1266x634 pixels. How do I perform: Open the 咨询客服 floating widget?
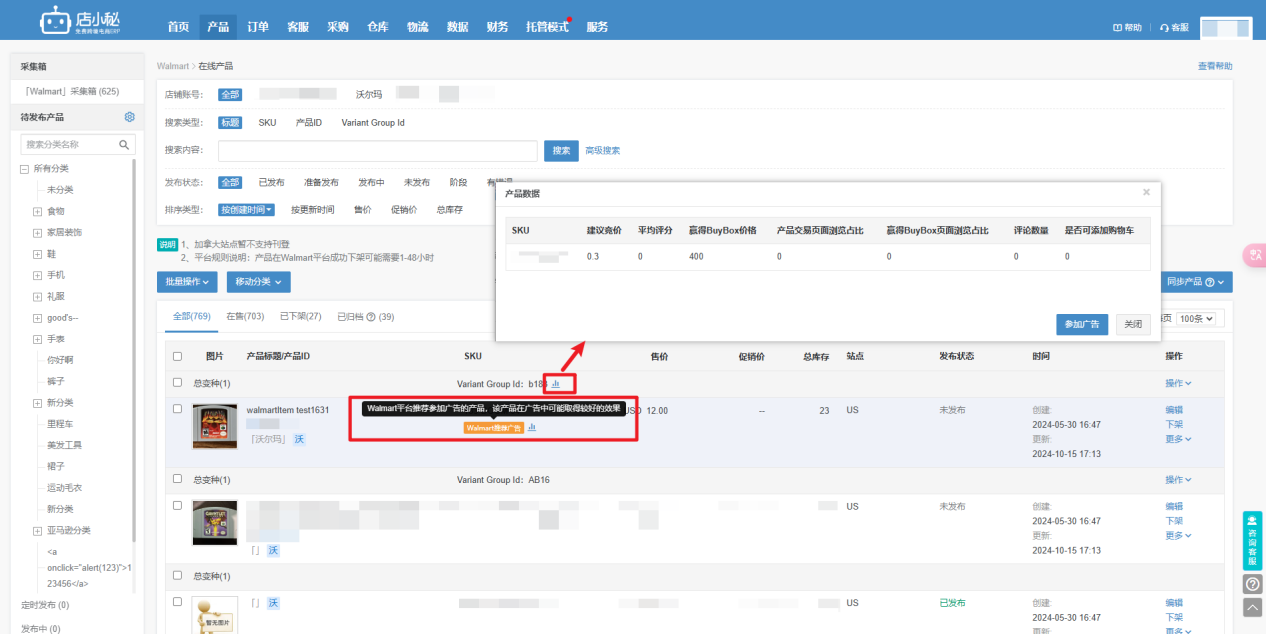[1252, 540]
